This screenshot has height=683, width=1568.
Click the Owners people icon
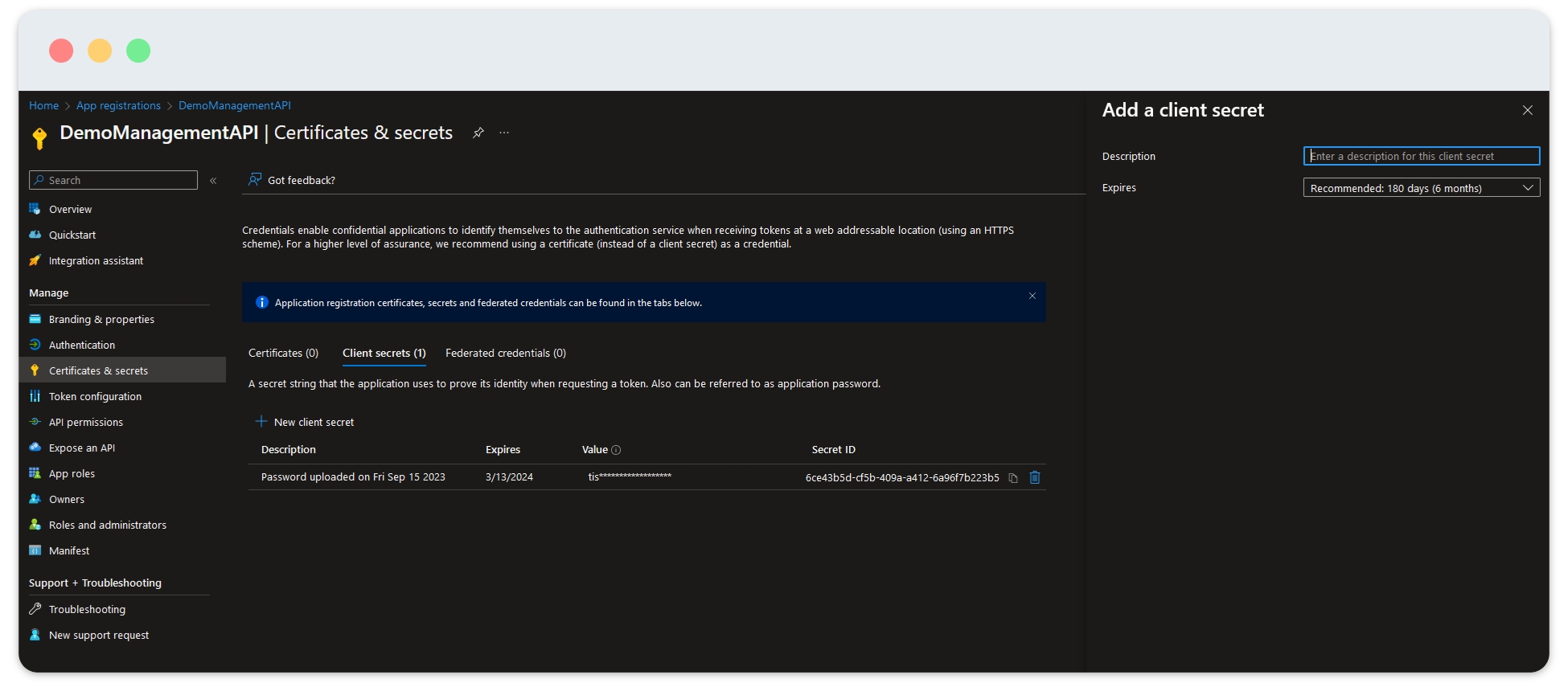pyautogui.click(x=35, y=499)
